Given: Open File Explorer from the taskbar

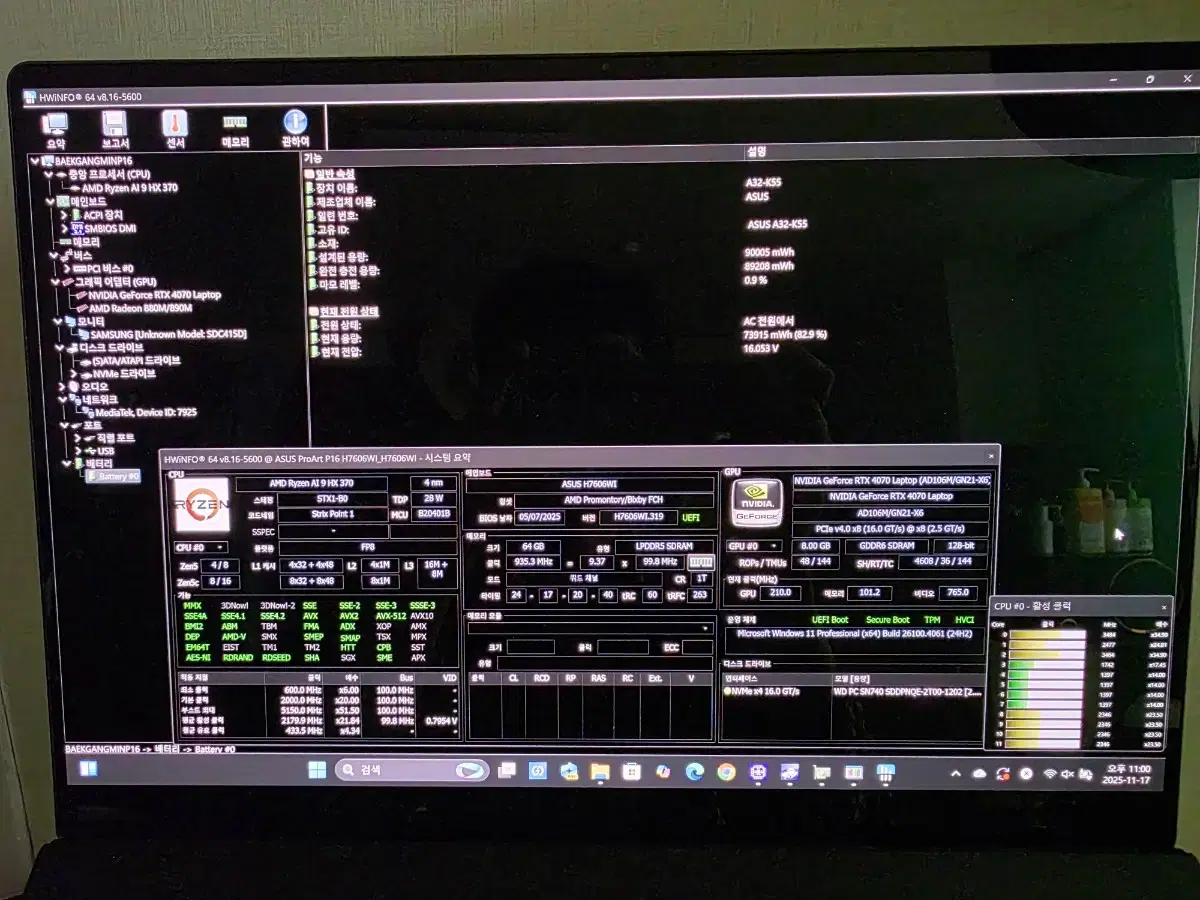Looking at the screenshot, I should tap(600, 772).
